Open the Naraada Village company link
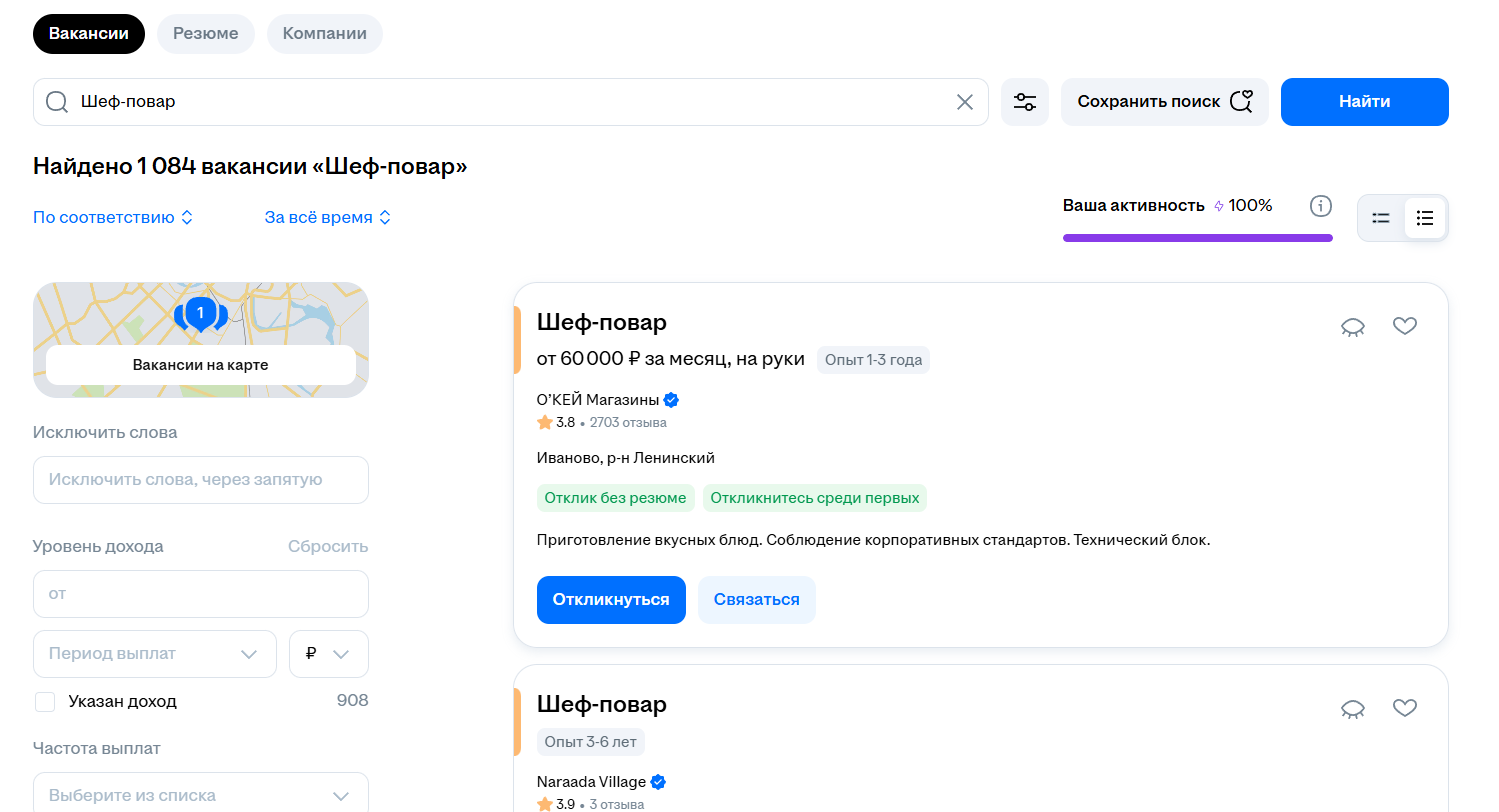 click(591, 782)
